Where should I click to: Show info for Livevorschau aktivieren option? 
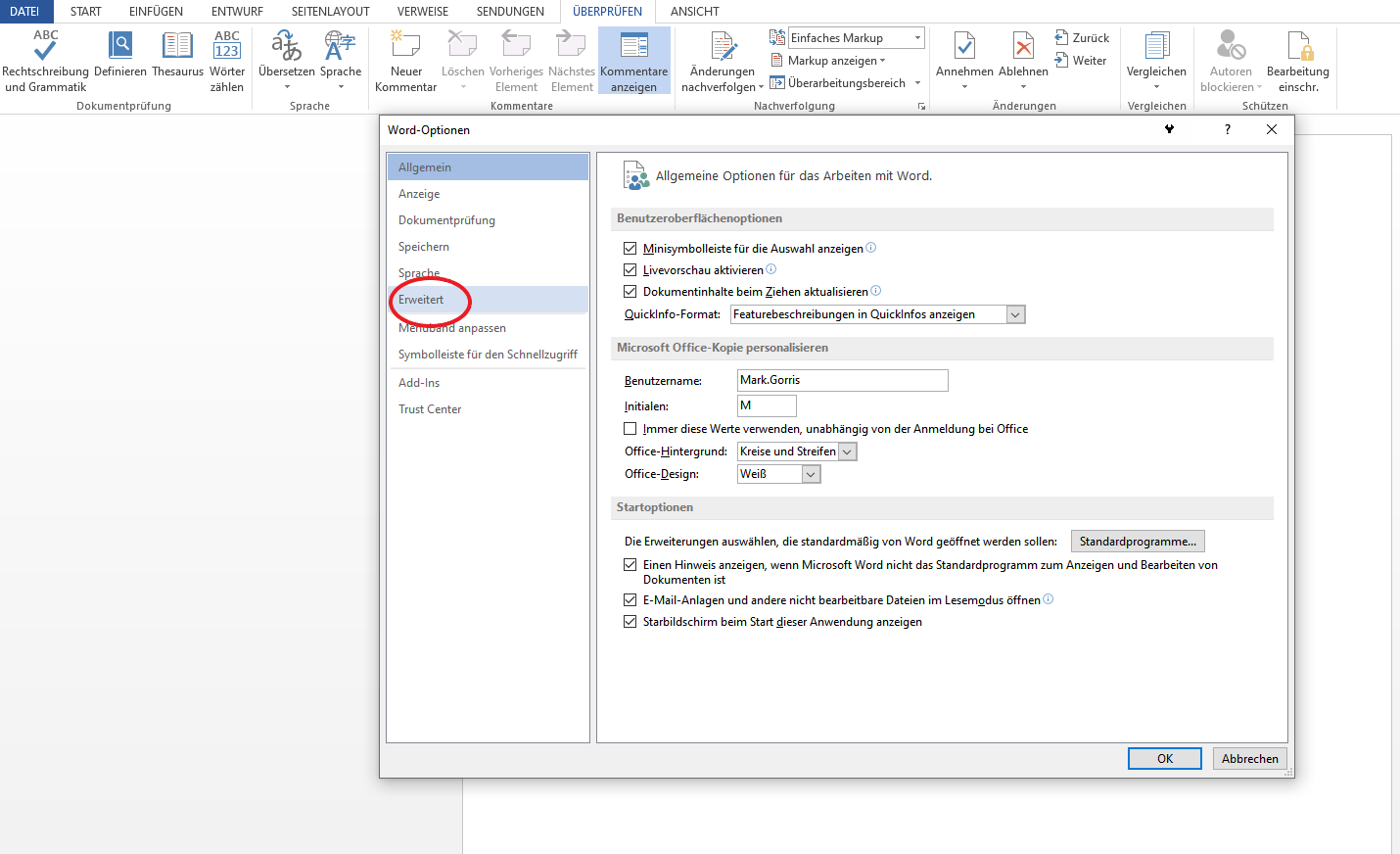click(770, 269)
